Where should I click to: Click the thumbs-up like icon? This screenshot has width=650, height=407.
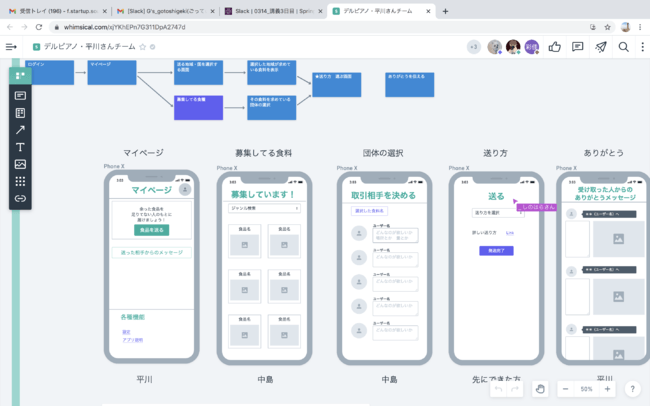click(554, 47)
